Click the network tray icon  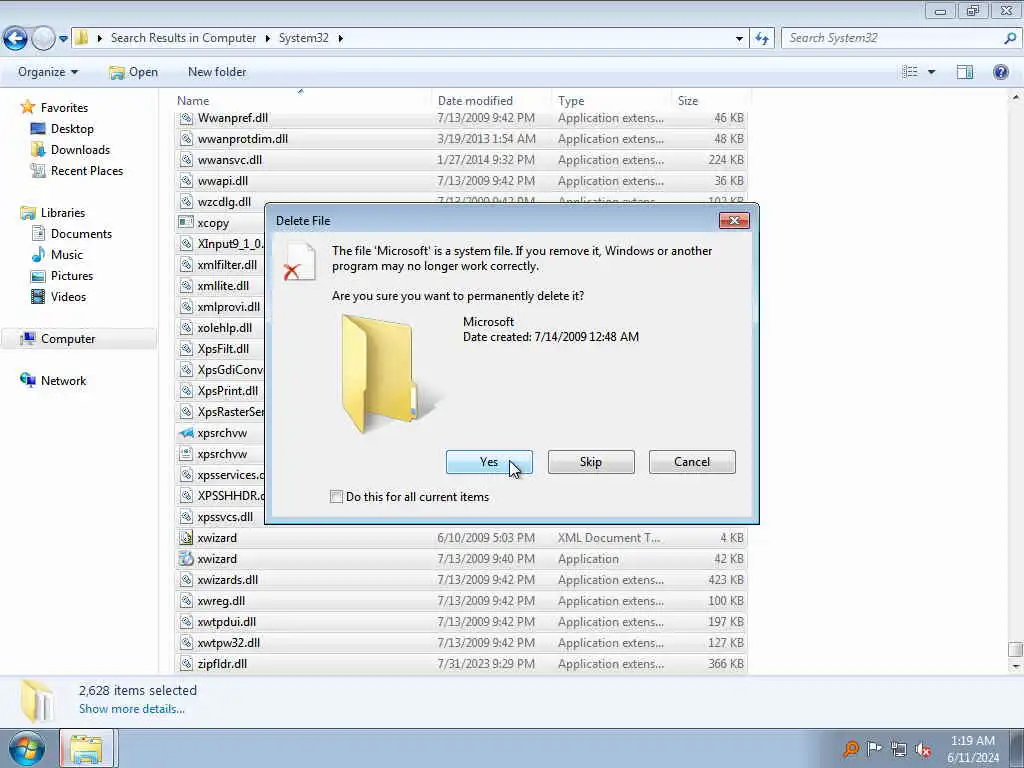pos(899,749)
